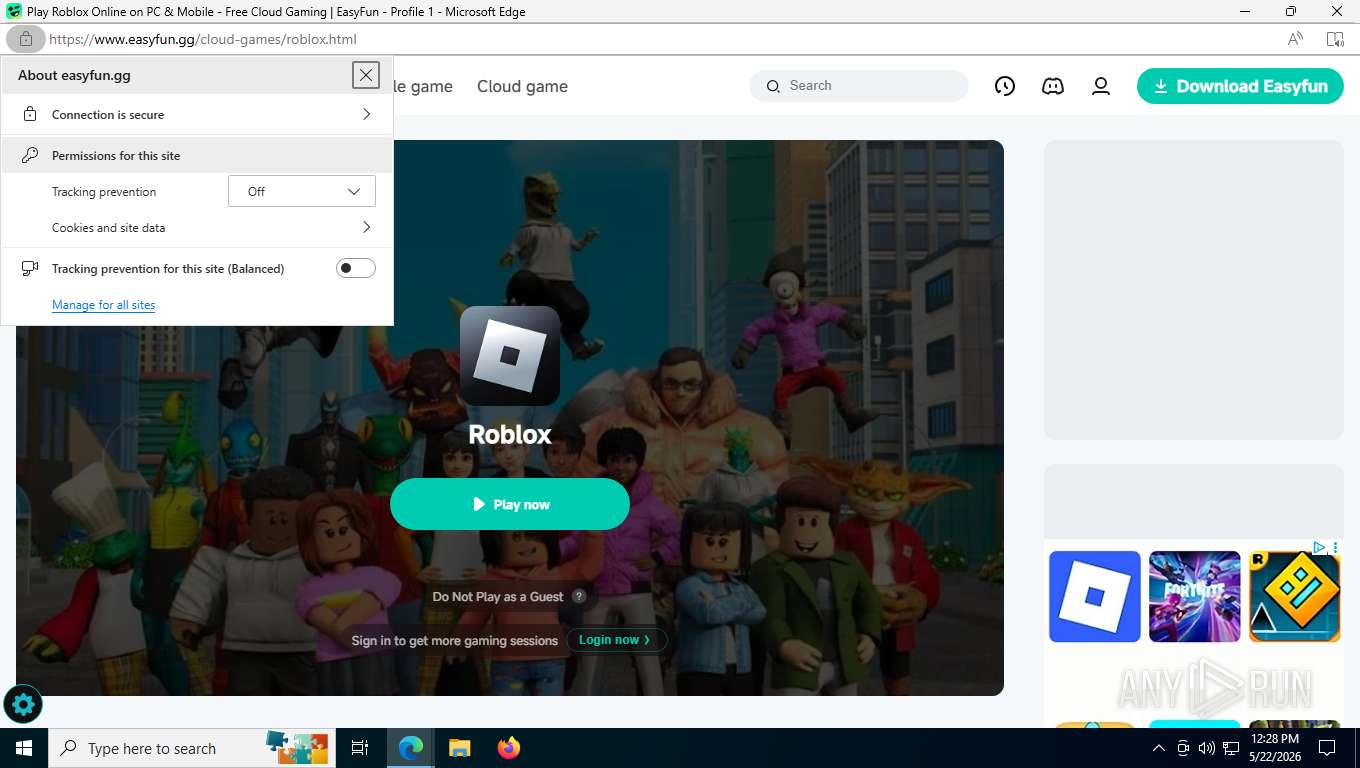
Task: Open Roblox ad thumbnail
Action: 1095,597
